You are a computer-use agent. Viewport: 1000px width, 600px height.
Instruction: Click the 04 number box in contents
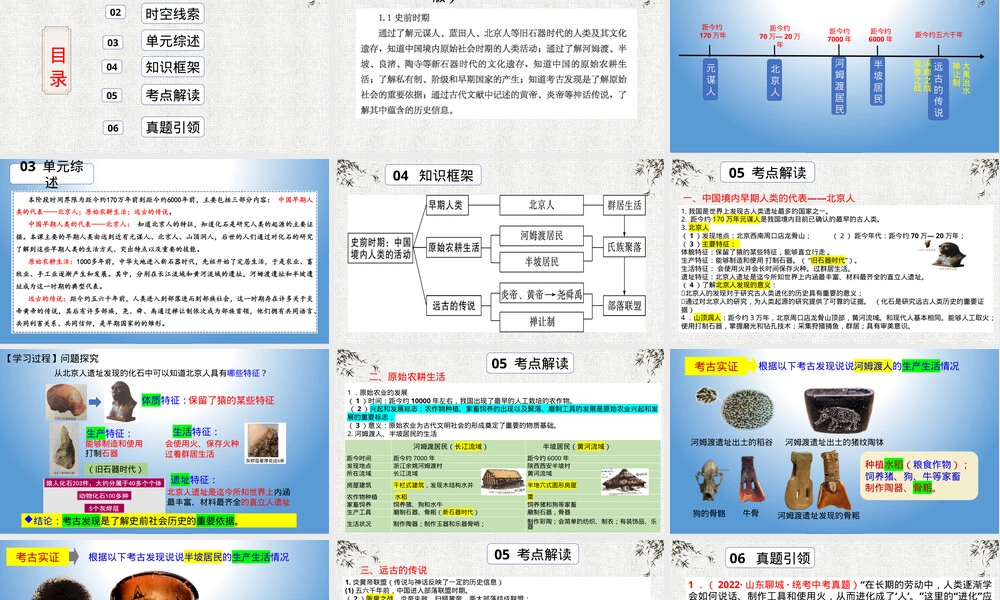point(112,66)
